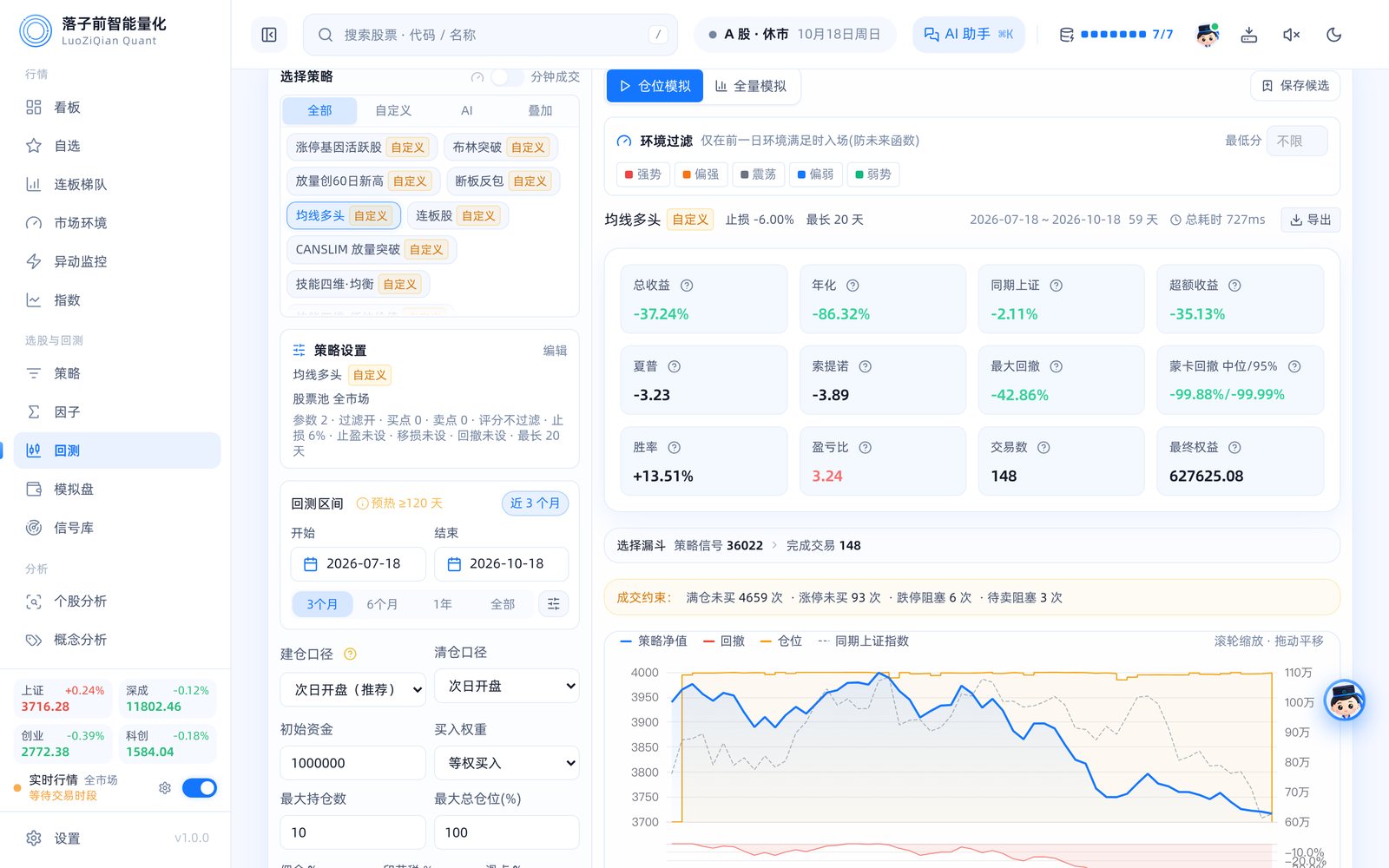Image resolution: width=1389 pixels, height=868 pixels.
Task: Open 自选 watchlist in sidebar
Action: (x=117, y=146)
